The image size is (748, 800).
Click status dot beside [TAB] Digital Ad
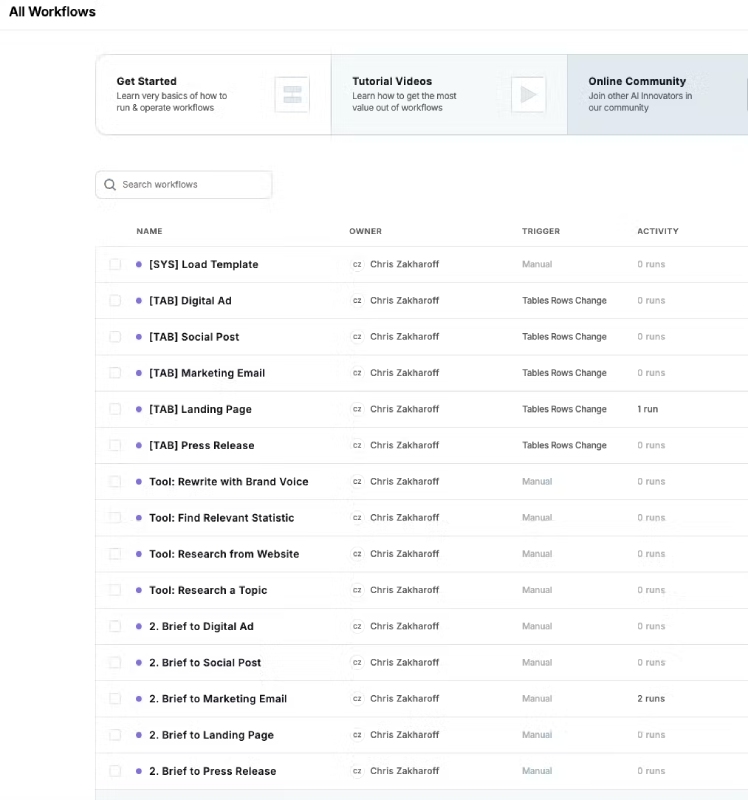click(139, 301)
